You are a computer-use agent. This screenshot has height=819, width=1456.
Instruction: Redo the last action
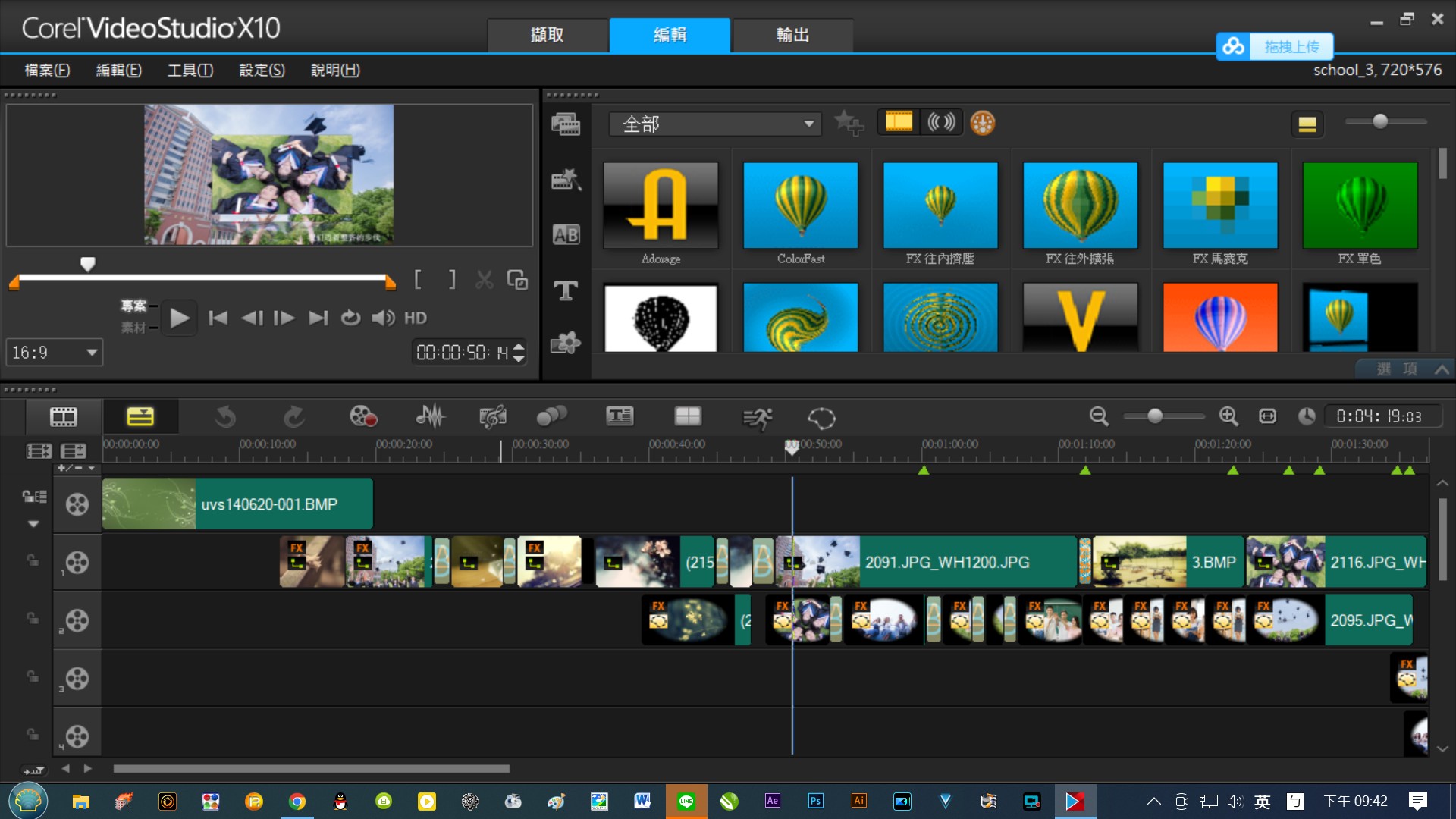294,416
